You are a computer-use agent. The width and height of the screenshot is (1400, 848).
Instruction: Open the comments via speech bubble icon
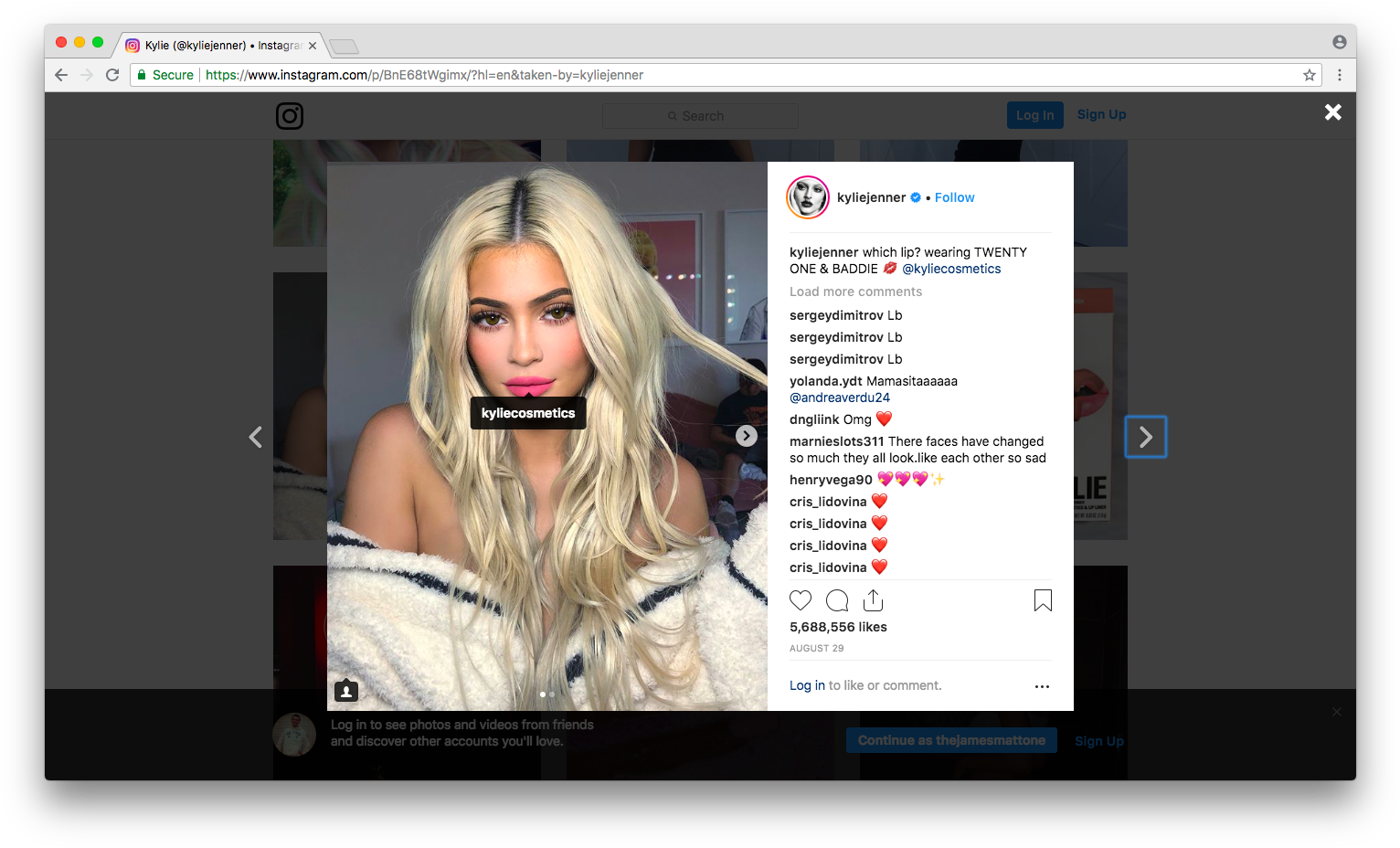(836, 600)
